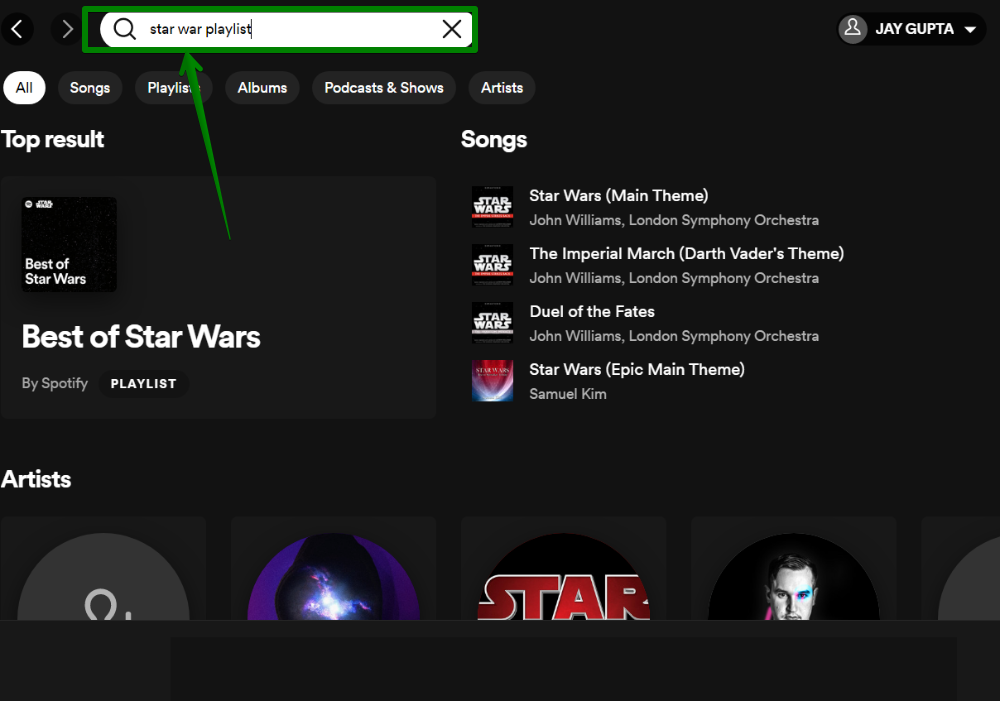Screen dimensions: 1000x701
Task: Select the Albums filter chip
Action: click(262, 87)
